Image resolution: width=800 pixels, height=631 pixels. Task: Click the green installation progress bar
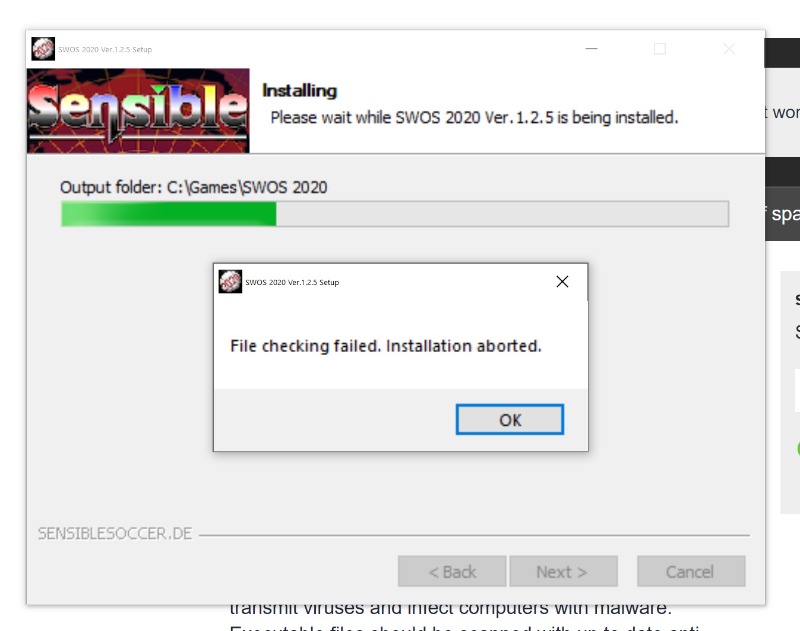coord(395,214)
